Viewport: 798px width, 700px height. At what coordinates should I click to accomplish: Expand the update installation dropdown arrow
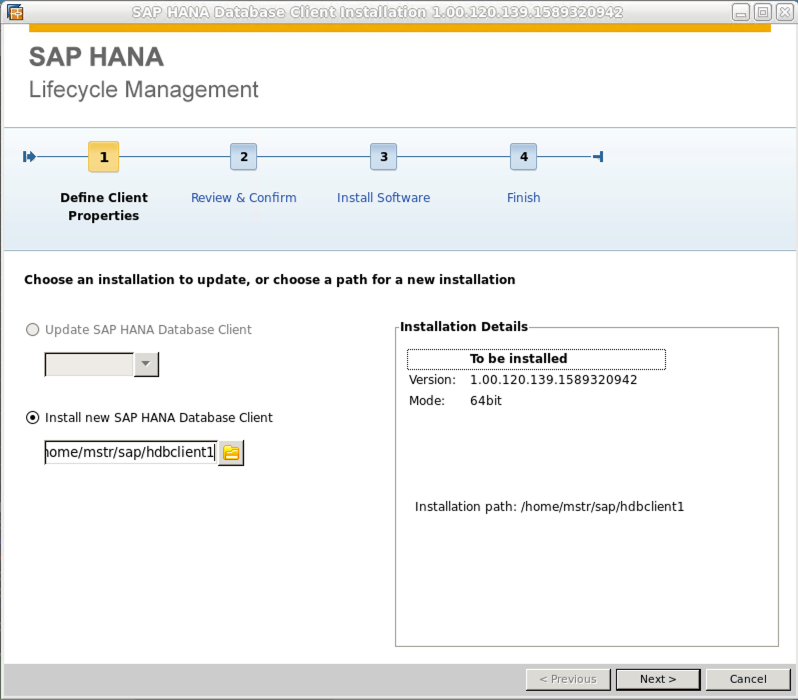coord(146,365)
